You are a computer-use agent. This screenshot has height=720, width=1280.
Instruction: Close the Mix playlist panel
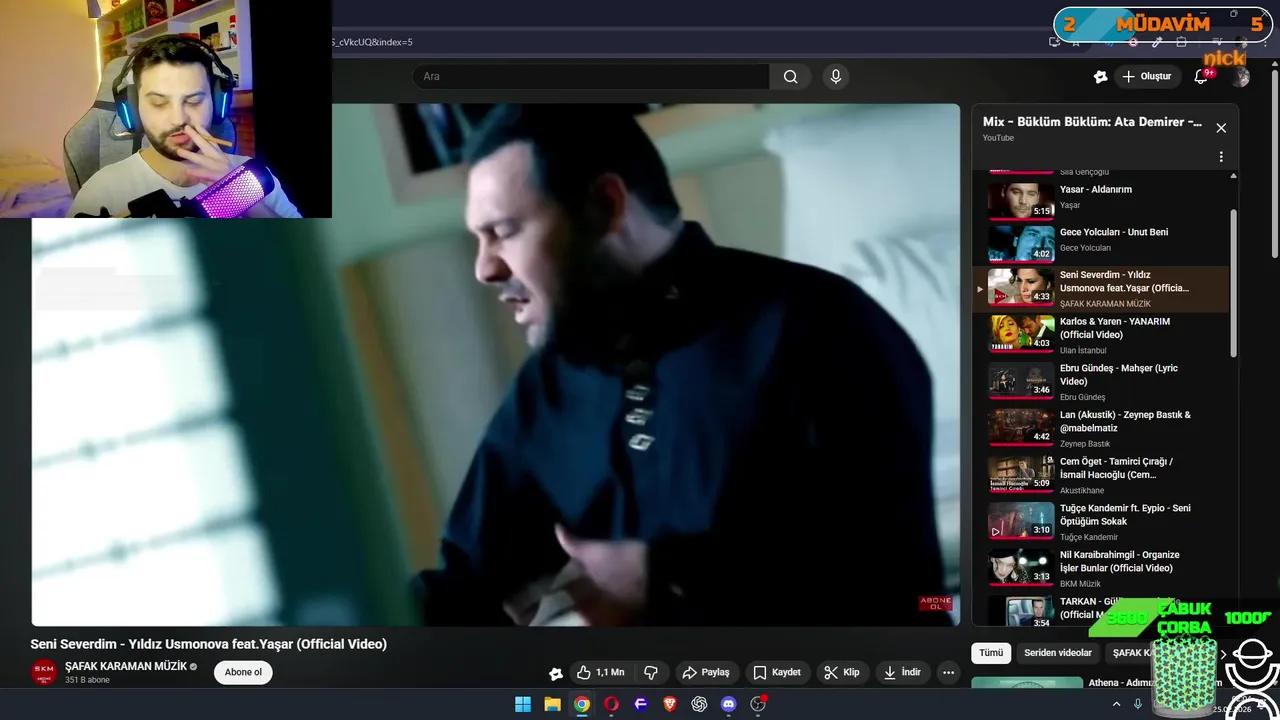[1221, 128]
